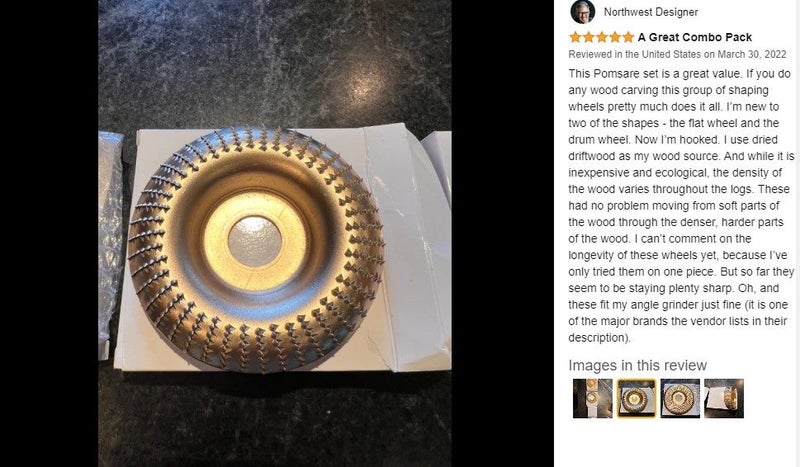800x467 pixels.
Task: Click the 'Images in this review' heading
Action: click(638, 365)
